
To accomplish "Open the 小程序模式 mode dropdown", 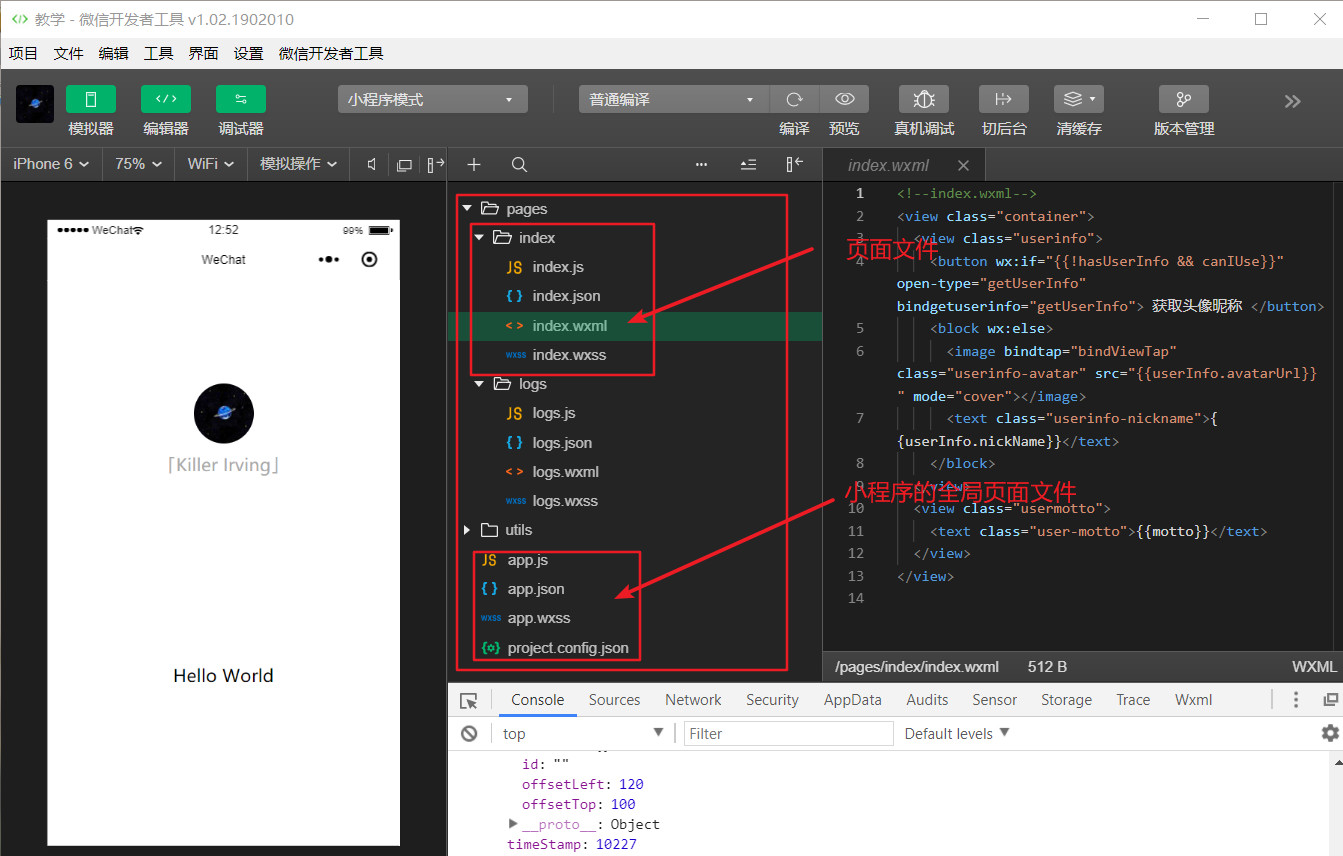I will (x=432, y=99).
